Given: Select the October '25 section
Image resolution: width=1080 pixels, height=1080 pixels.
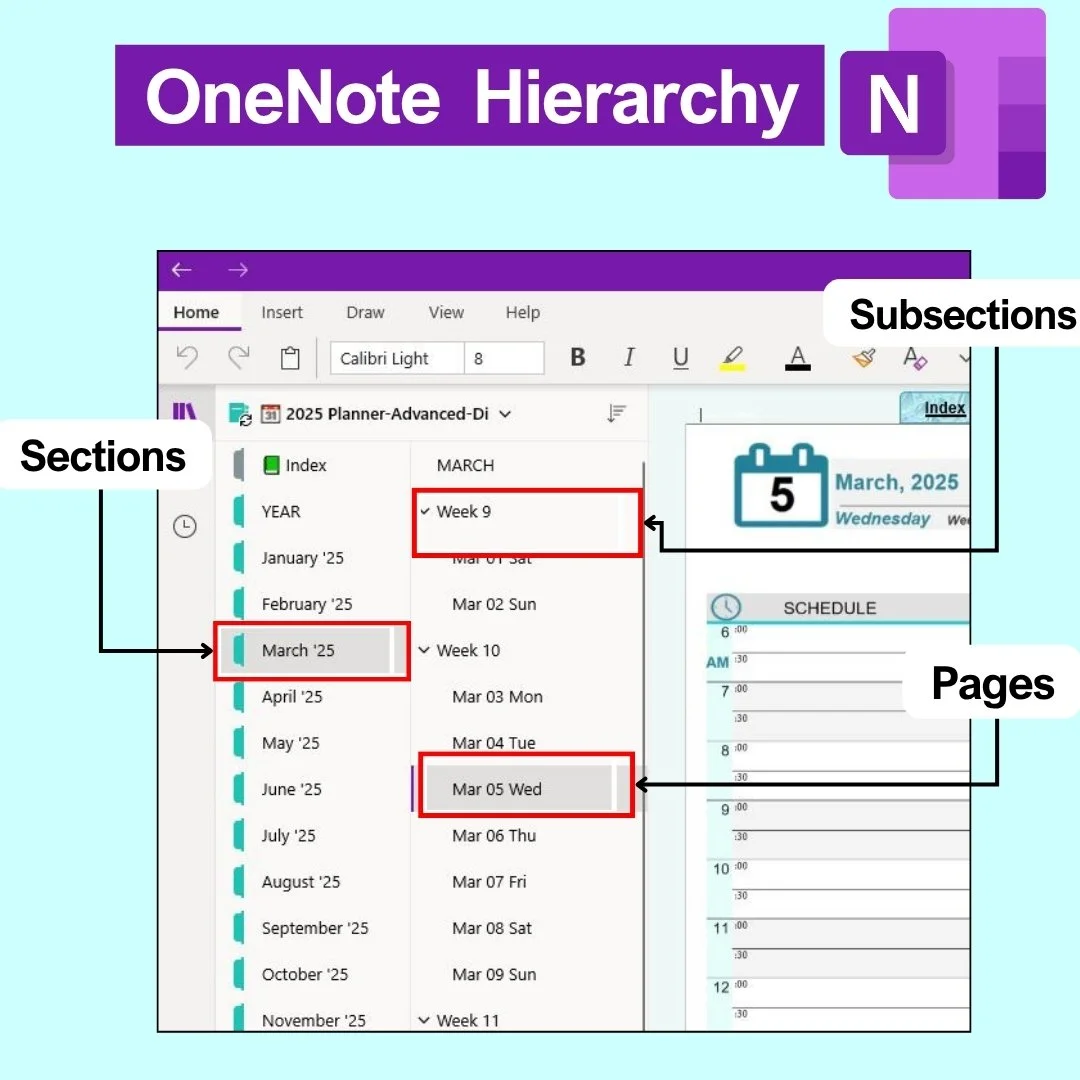Looking at the screenshot, I should coord(313,975).
